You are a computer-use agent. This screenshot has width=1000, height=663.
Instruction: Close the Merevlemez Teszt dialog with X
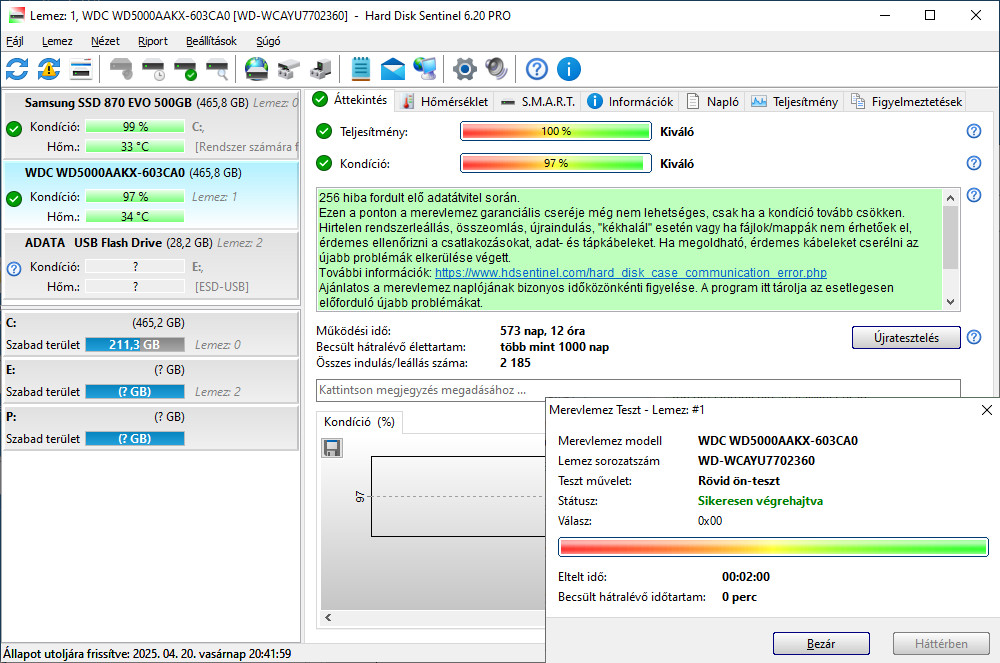pyautogui.click(x=987, y=410)
